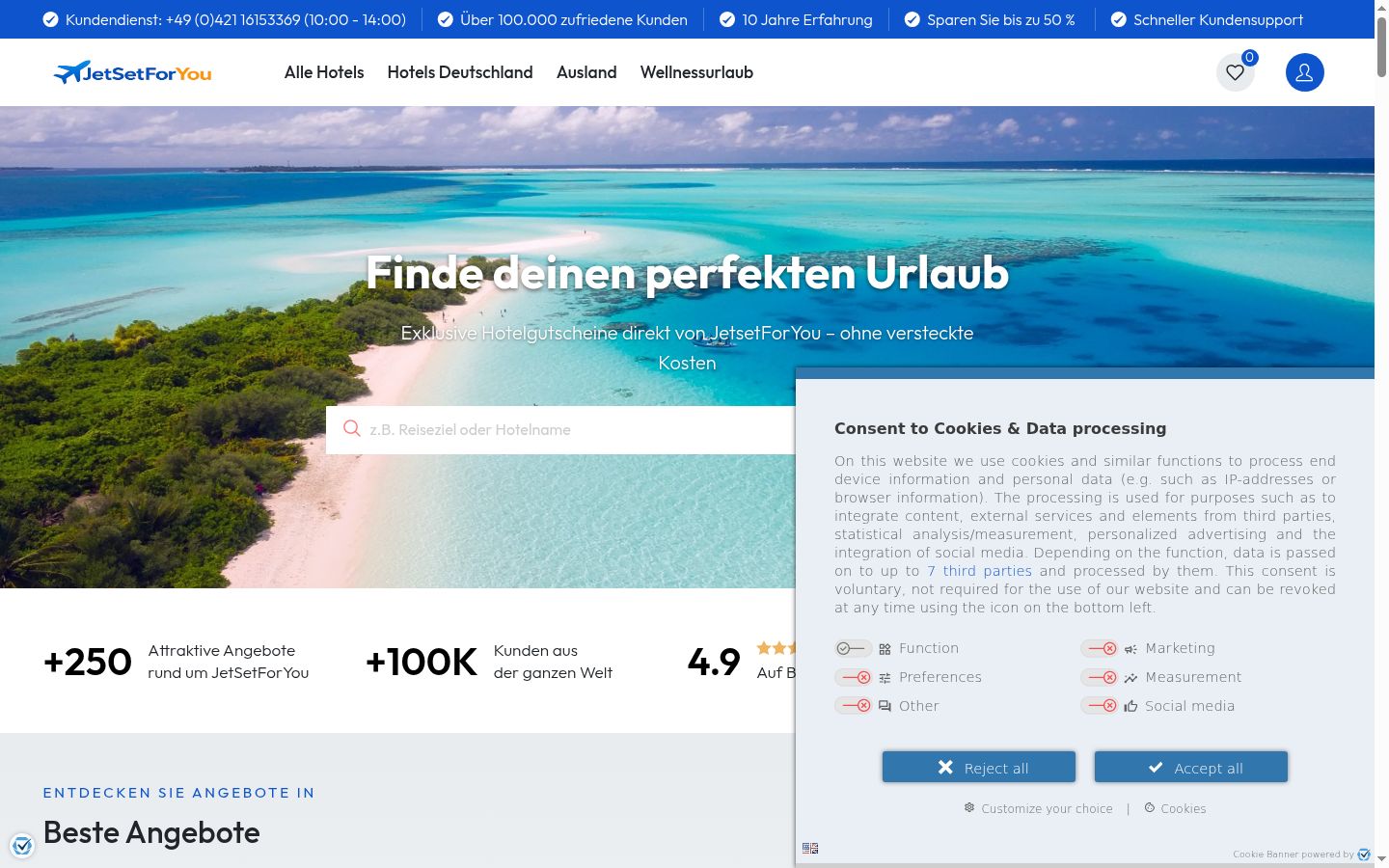Enable the Preferences cookies switch

(x=854, y=677)
